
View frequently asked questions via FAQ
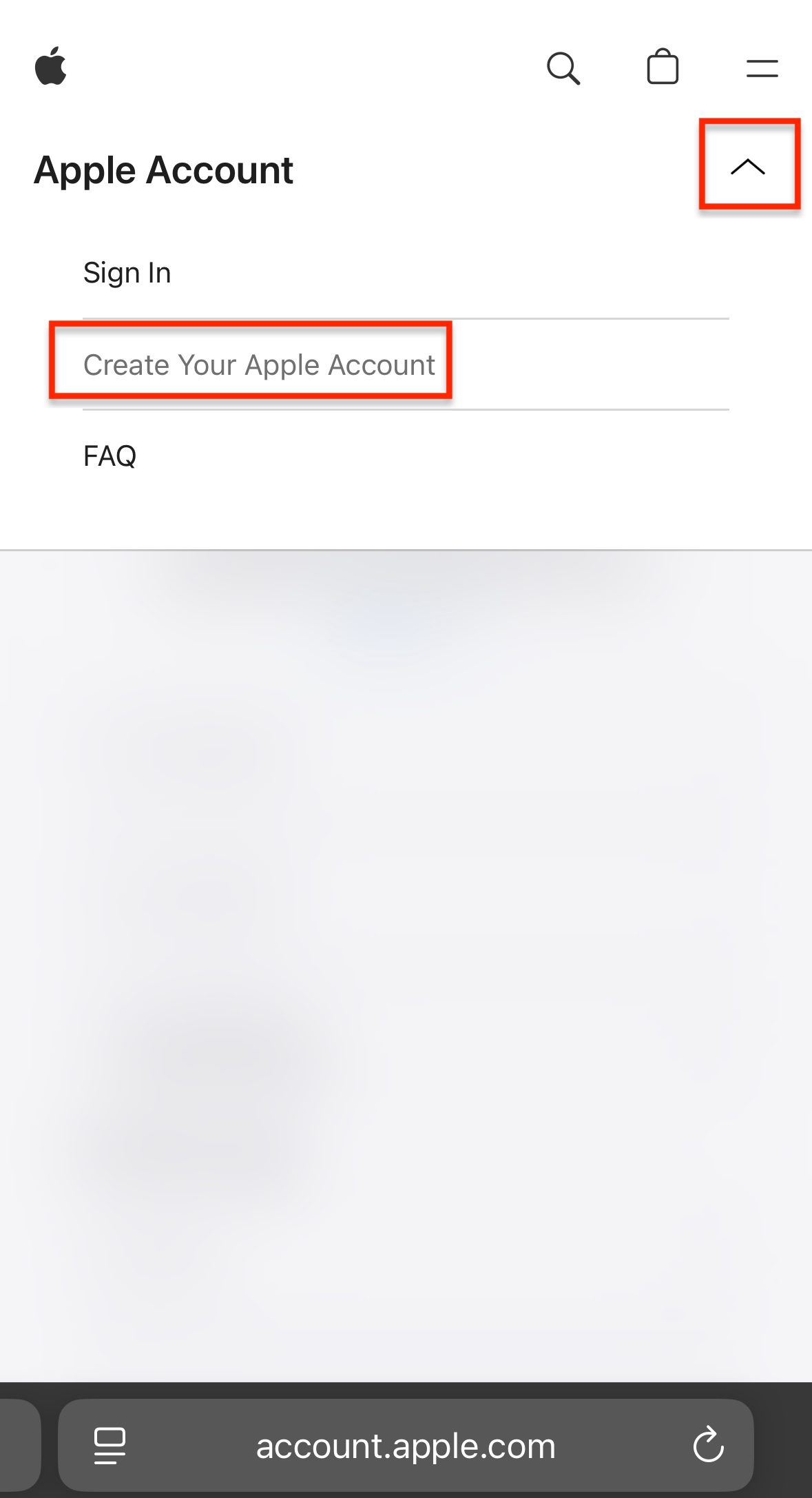point(110,455)
